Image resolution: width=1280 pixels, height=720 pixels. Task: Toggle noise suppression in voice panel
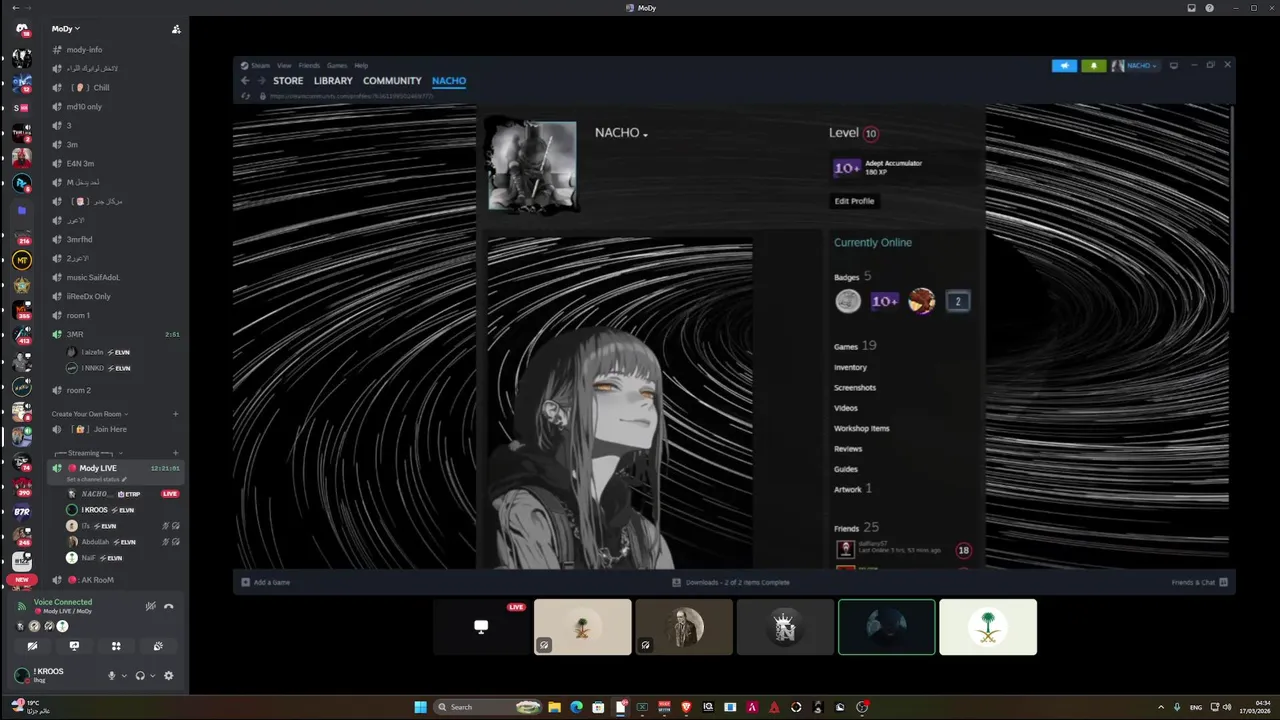150,606
